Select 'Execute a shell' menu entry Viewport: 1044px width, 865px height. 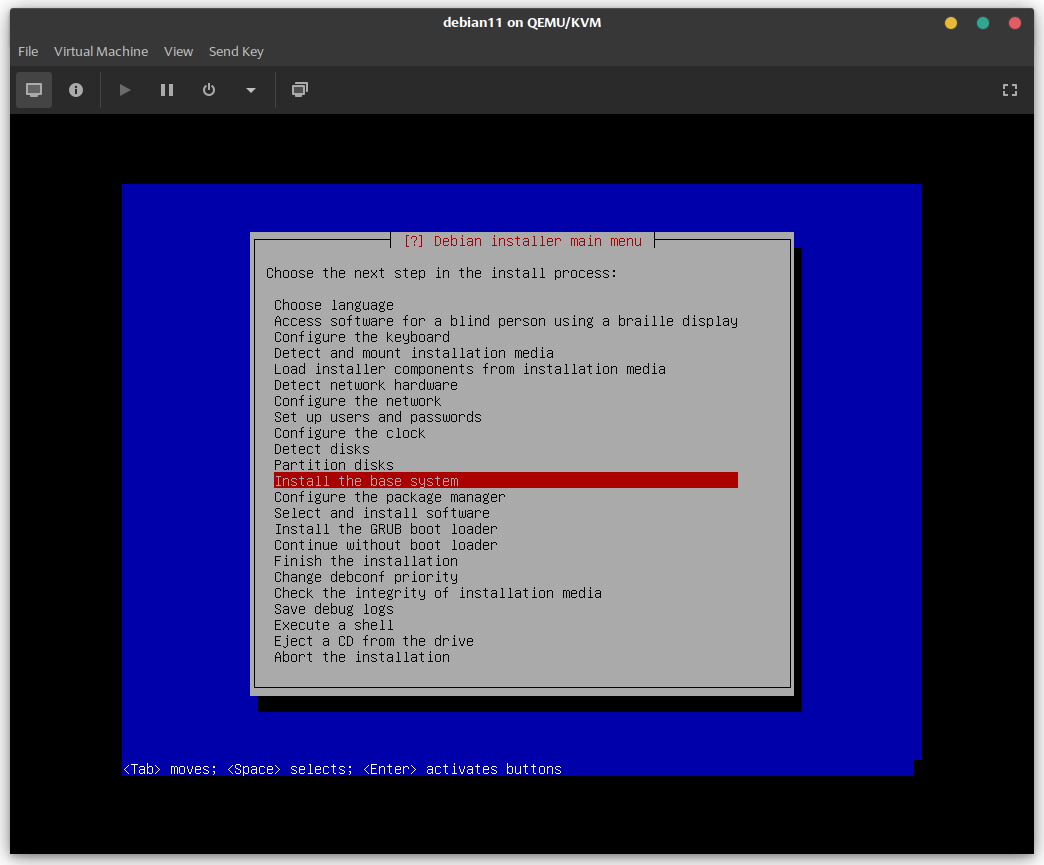point(334,625)
